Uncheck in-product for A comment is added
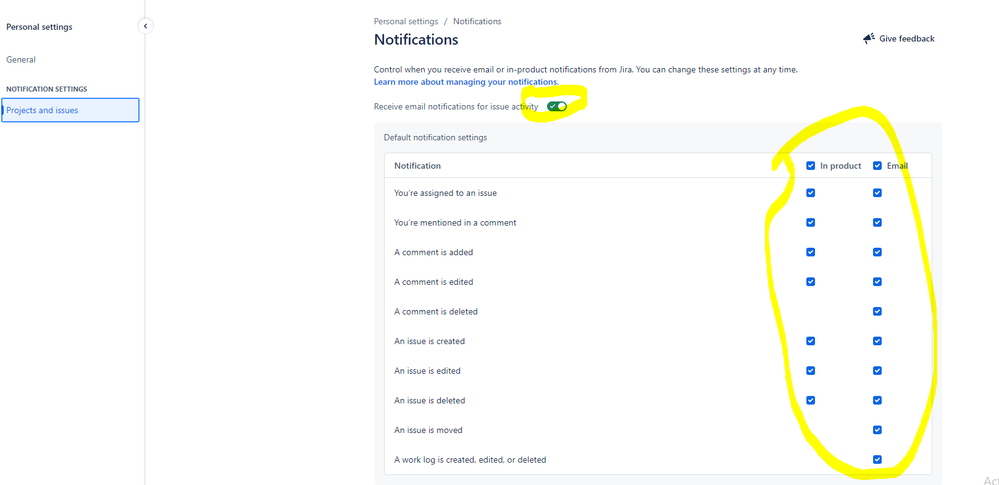The width and height of the screenshot is (999, 485). 810,252
